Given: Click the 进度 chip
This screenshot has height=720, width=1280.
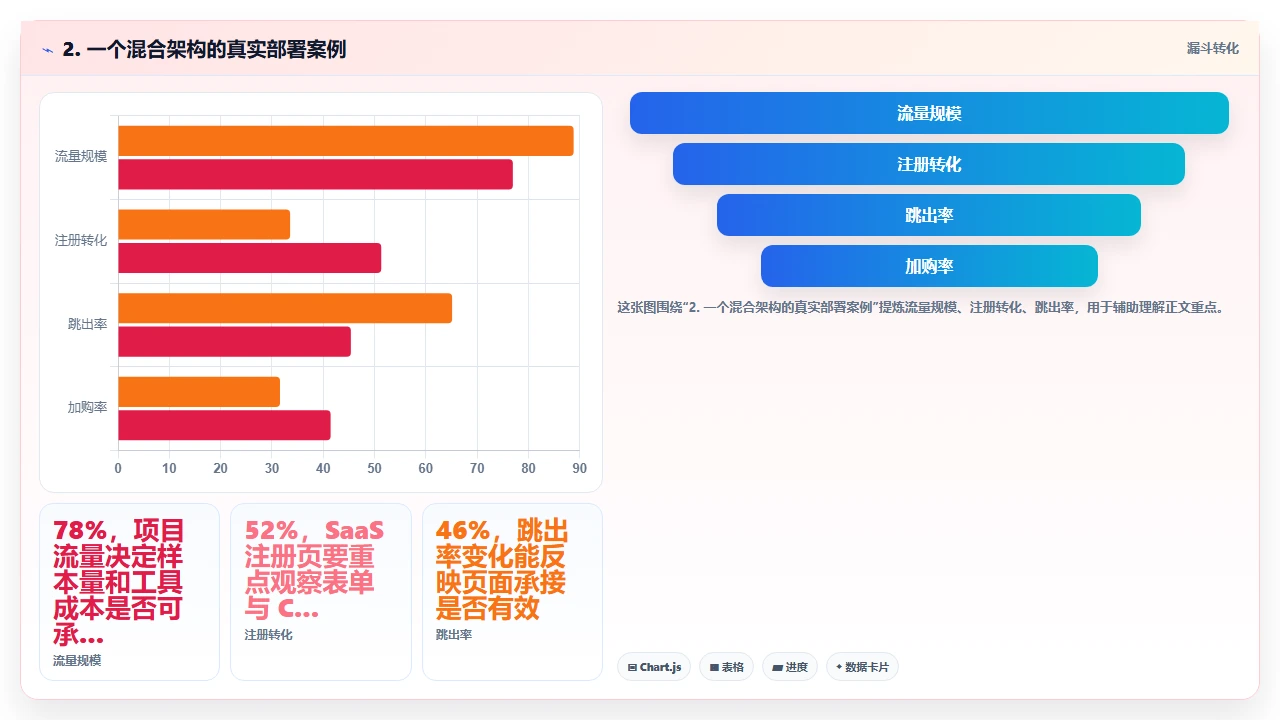Looking at the screenshot, I should point(790,667).
